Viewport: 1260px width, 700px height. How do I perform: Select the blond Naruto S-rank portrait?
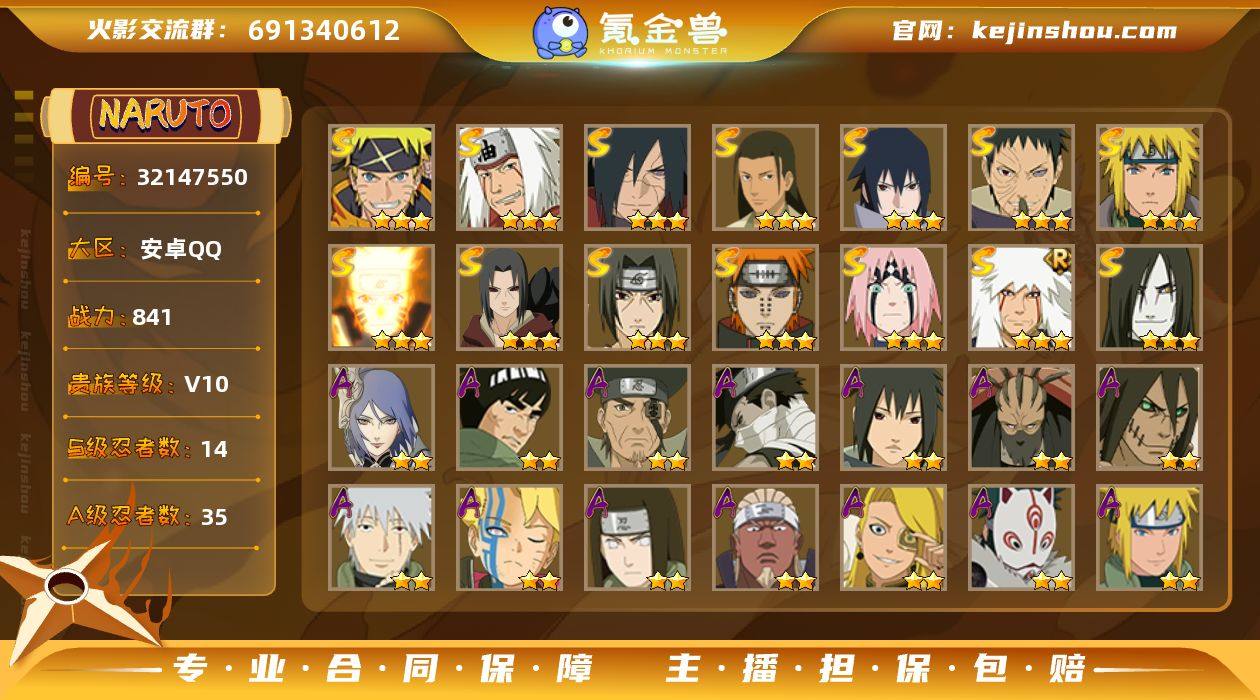pos(381,178)
